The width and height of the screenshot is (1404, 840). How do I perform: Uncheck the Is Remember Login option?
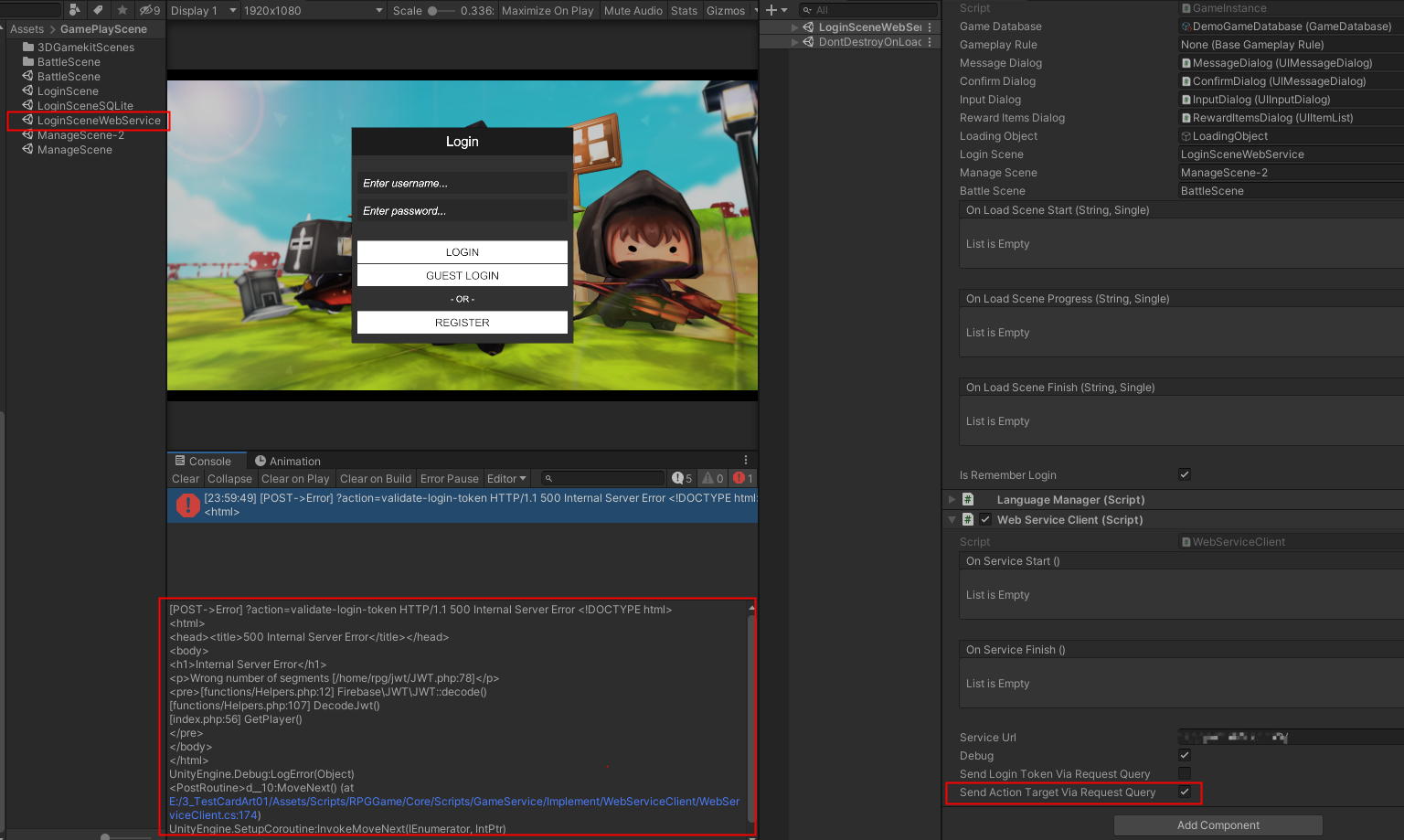pyautogui.click(x=1184, y=474)
